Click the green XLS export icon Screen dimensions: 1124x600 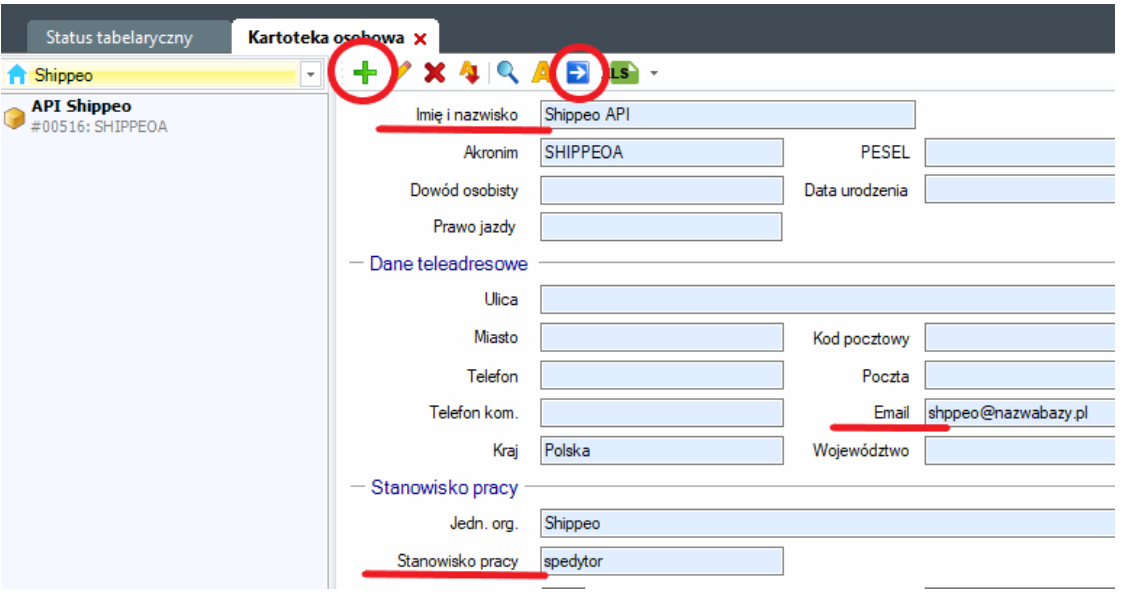pyautogui.click(x=624, y=73)
